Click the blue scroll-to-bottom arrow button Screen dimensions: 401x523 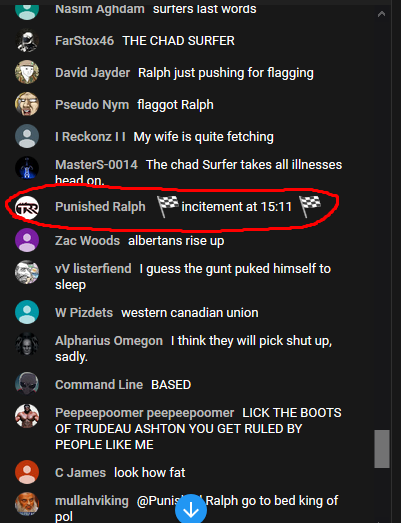(191, 509)
